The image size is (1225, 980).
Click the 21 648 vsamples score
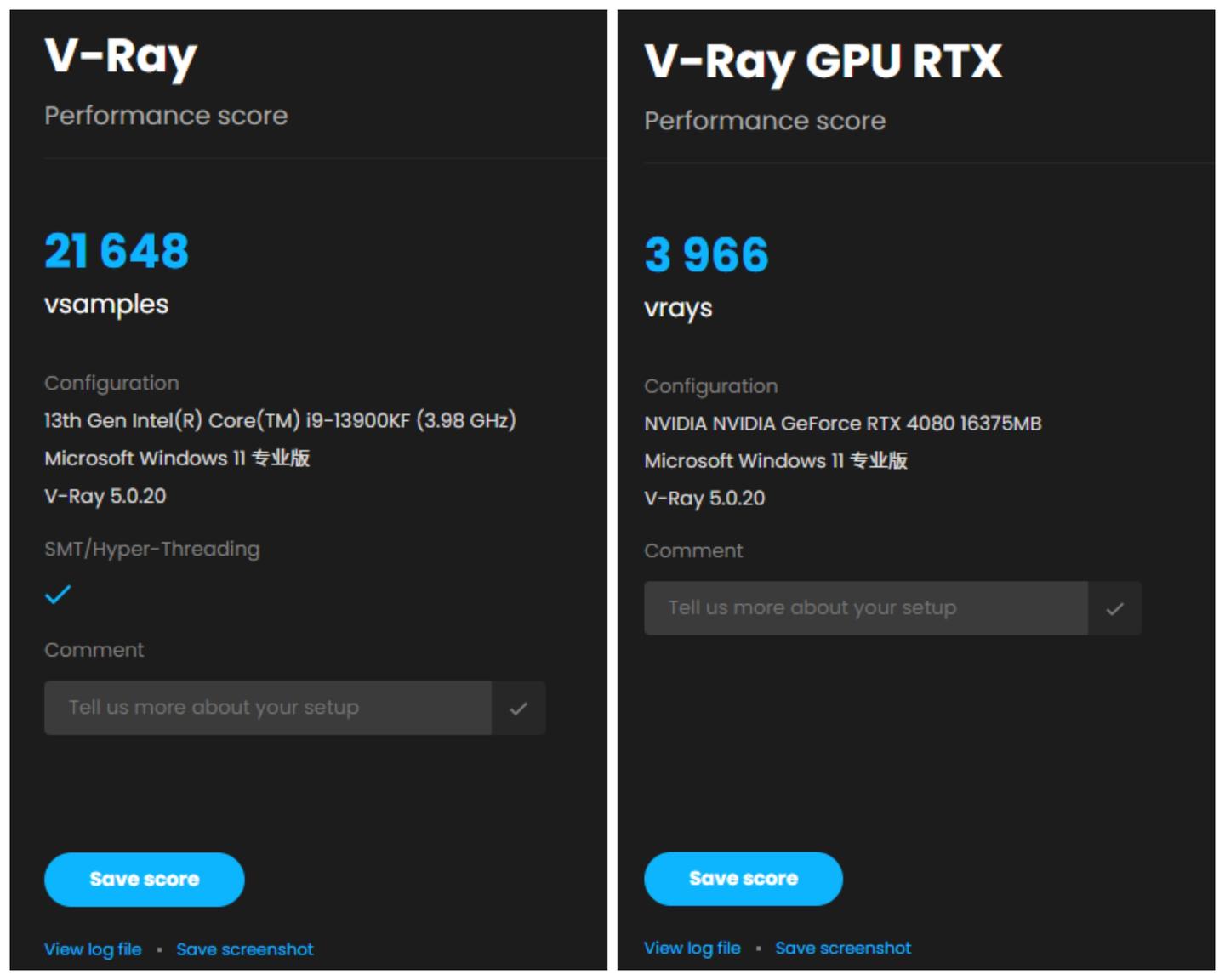[x=117, y=251]
